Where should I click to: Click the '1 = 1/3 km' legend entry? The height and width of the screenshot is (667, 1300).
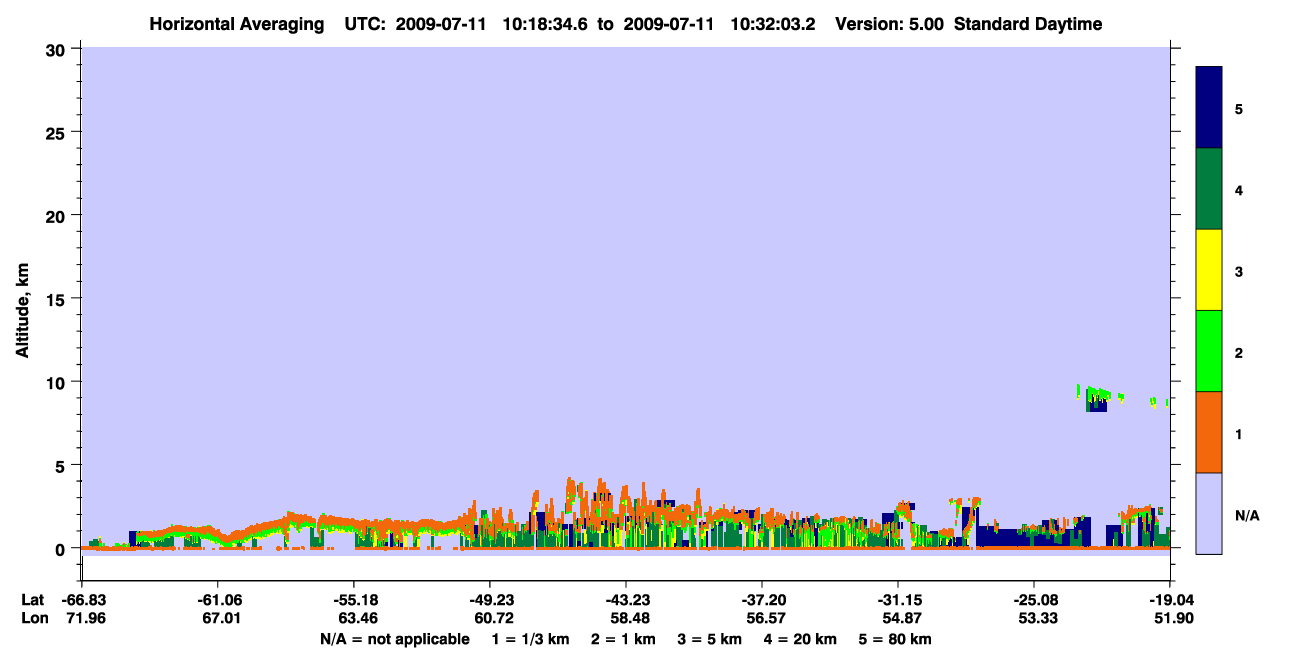(x=530, y=639)
